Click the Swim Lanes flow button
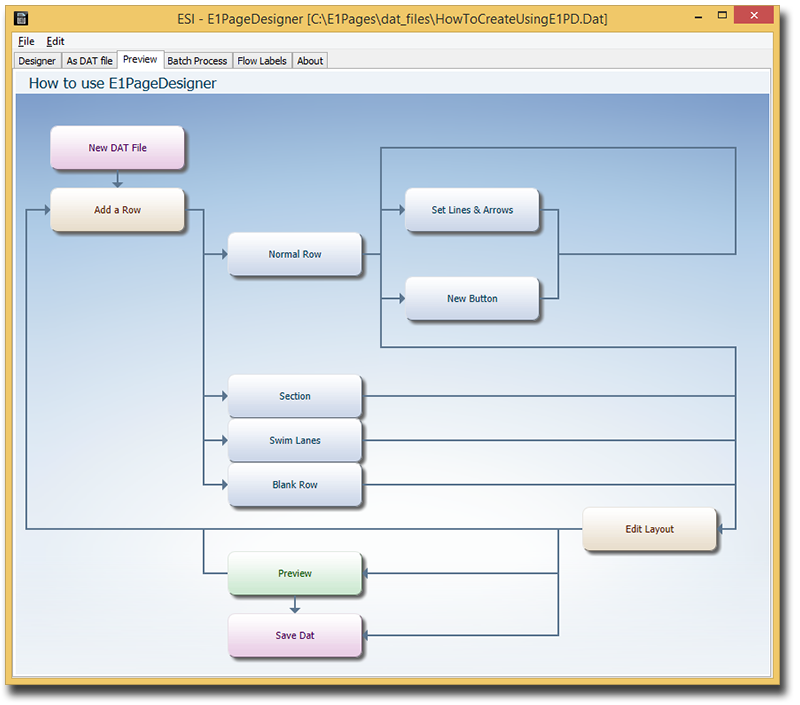The height and width of the screenshot is (705, 800). click(x=295, y=441)
